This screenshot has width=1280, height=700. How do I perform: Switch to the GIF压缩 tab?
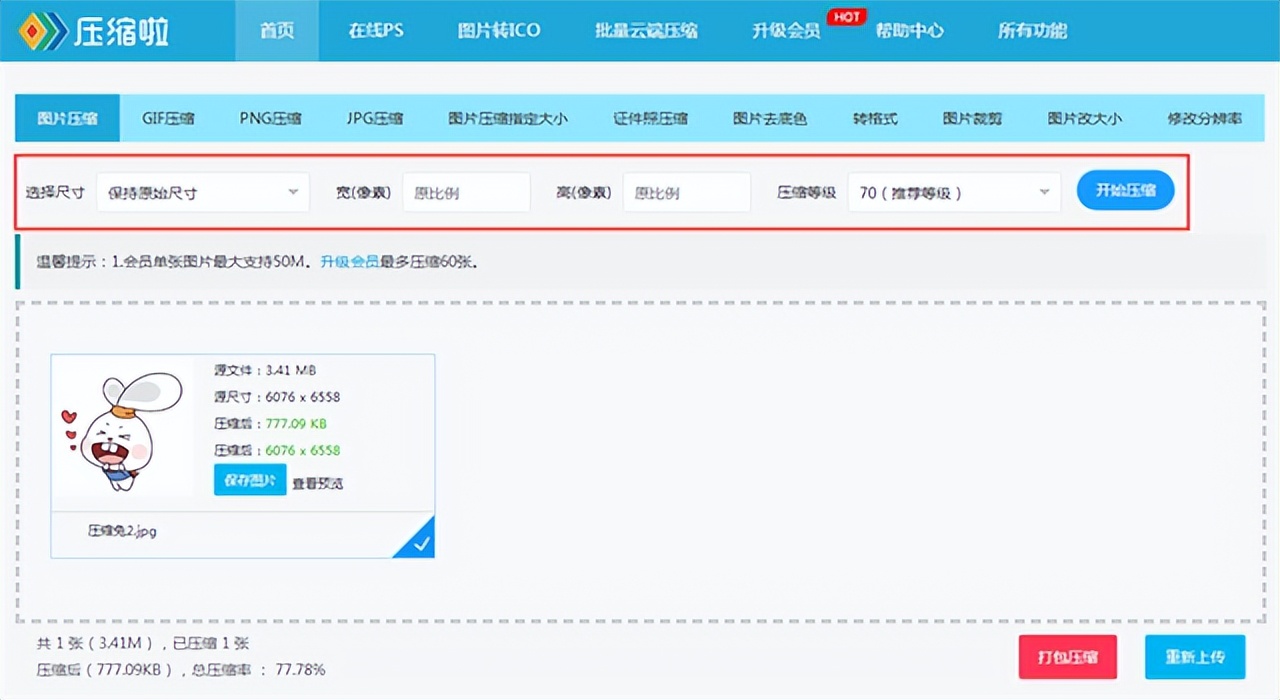tap(167, 117)
